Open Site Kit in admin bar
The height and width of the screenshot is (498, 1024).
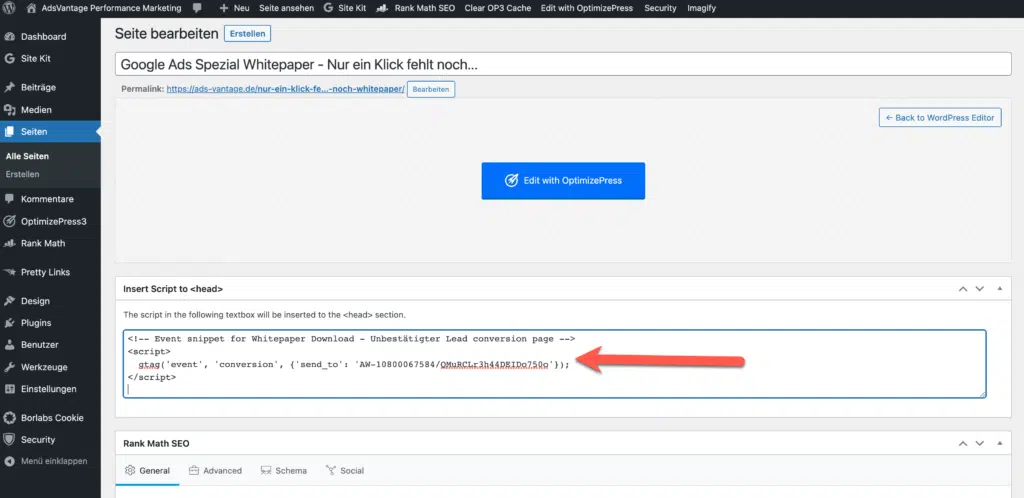pyautogui.click(x=345, y=8)
